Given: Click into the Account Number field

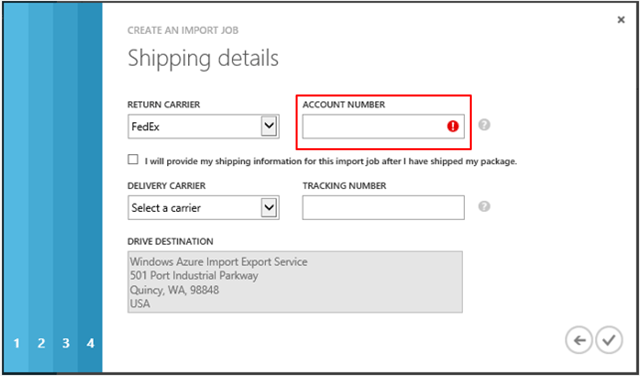Looking at the screenshot, I should (x=383, y=127).
